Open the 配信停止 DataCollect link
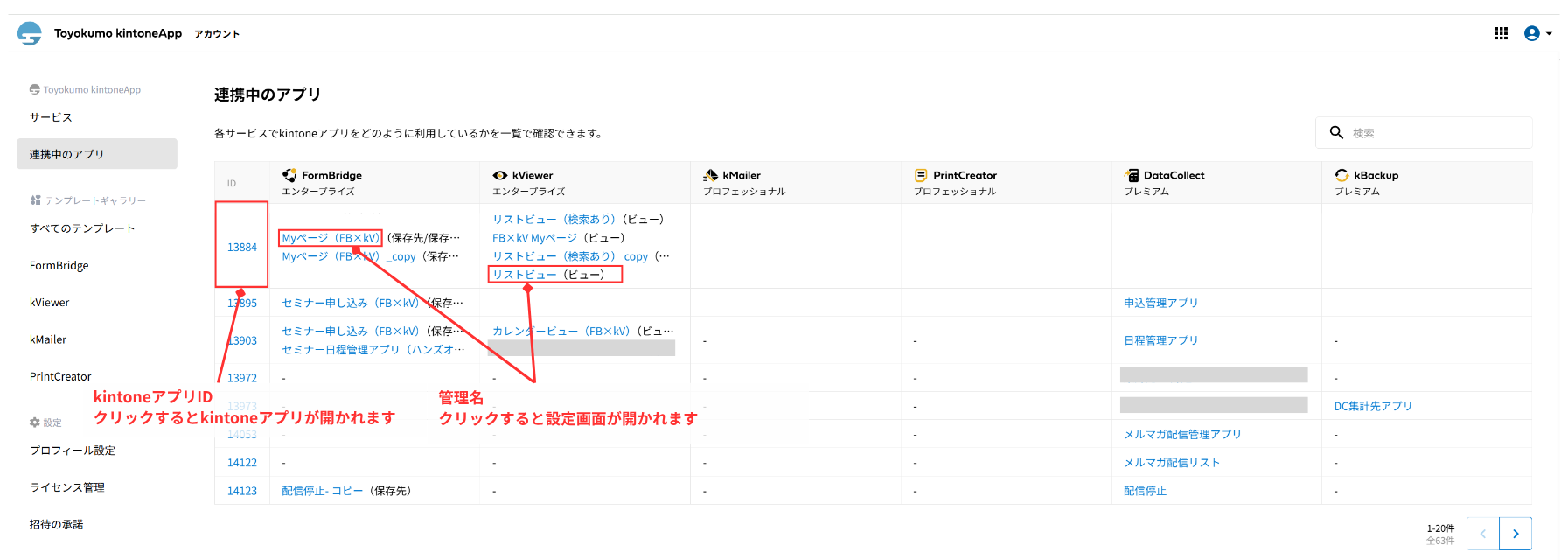The height and width of the screenshot is (560, 1568). click(1145, 491)
